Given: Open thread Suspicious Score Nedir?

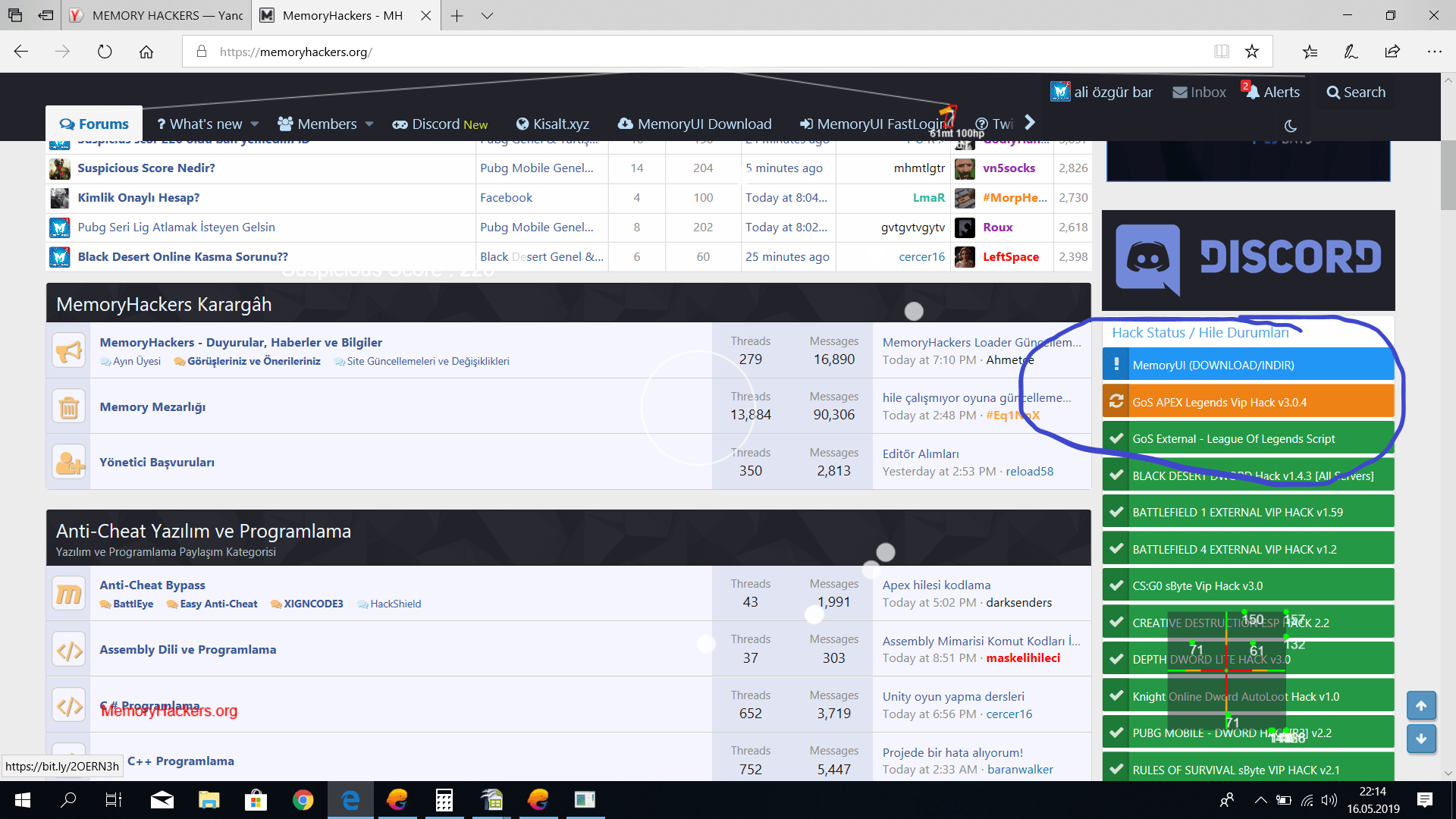Looking at the screenshot, I should point(146,168).
